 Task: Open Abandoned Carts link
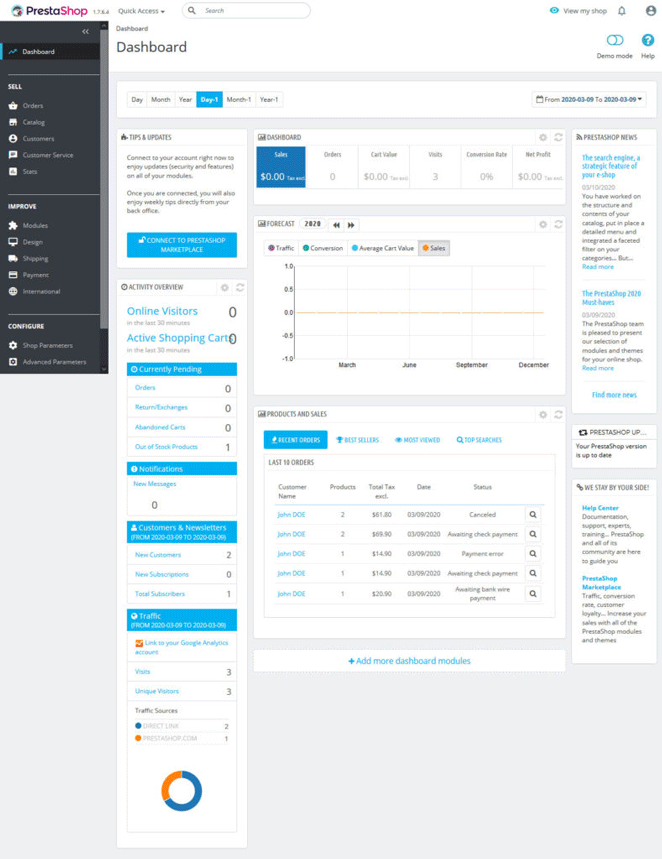160,427
